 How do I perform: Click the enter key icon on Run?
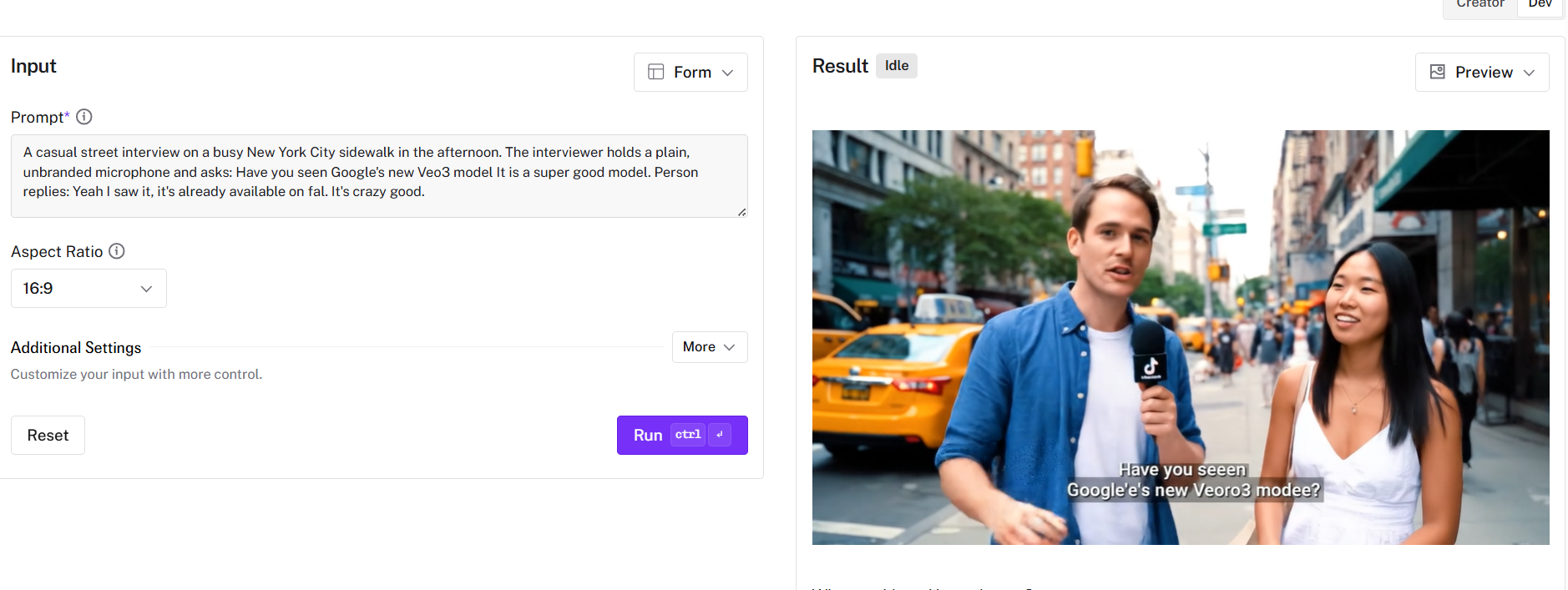720,435
